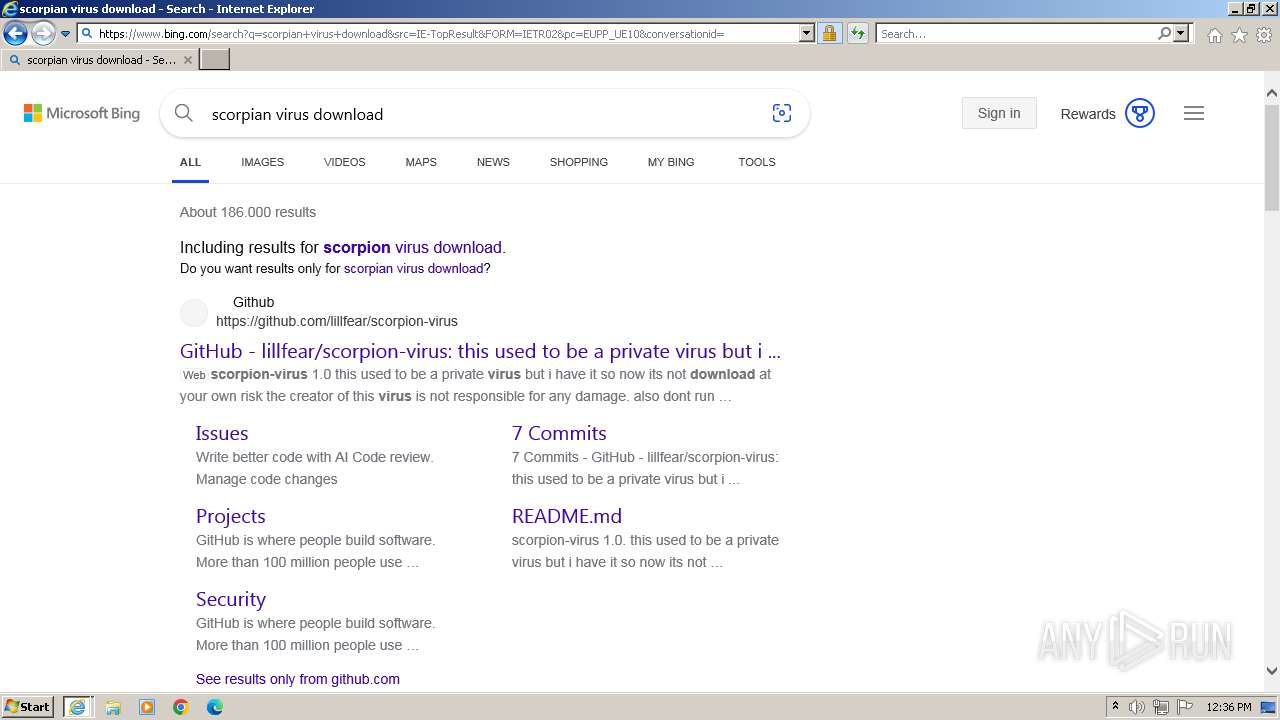Switch to the VIDEOS tab
This screenshot has width=1280, height=720.
(x=344, y=162)
